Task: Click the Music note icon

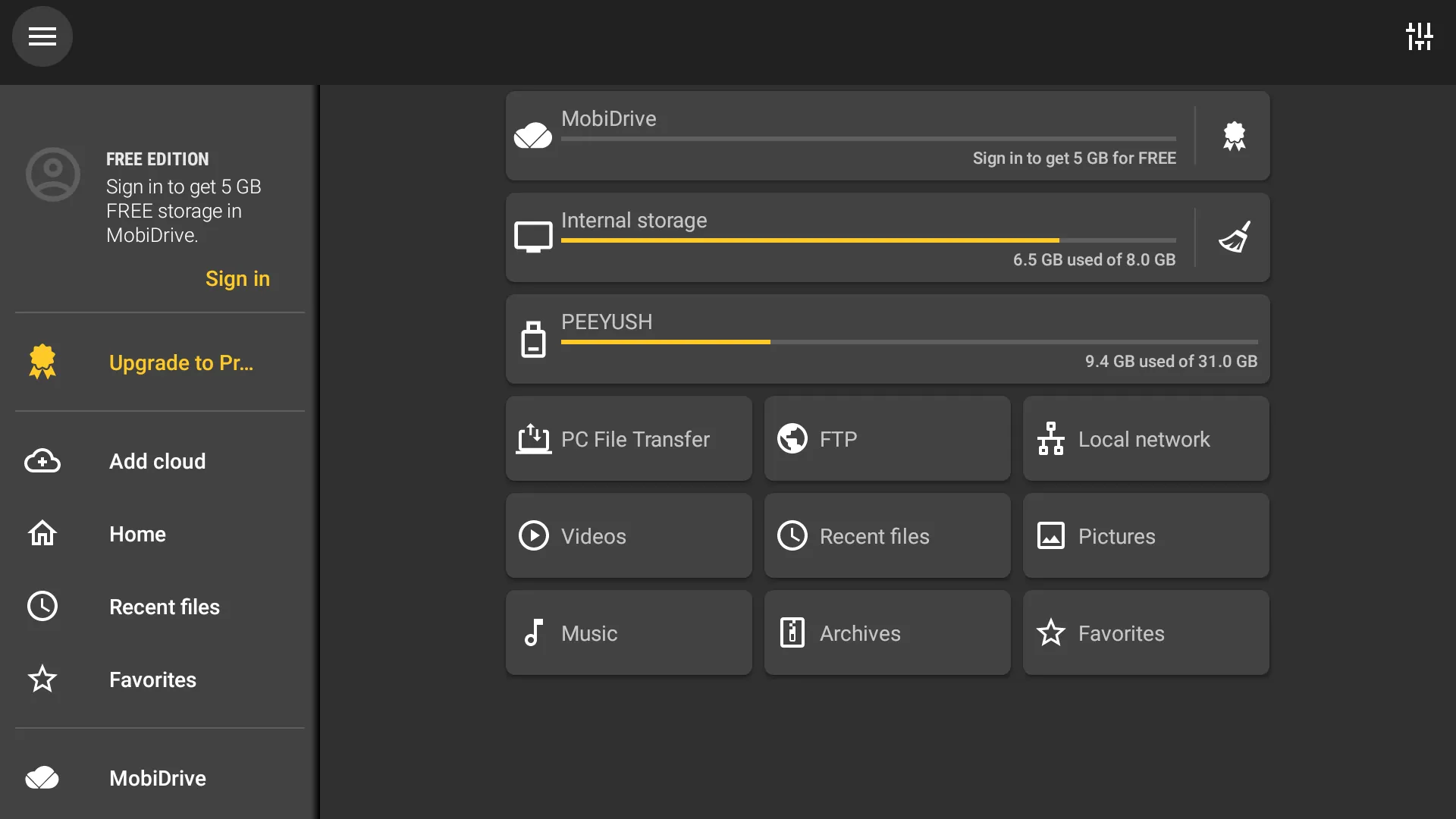Action: pyautogui.click(x=534, y=632)
